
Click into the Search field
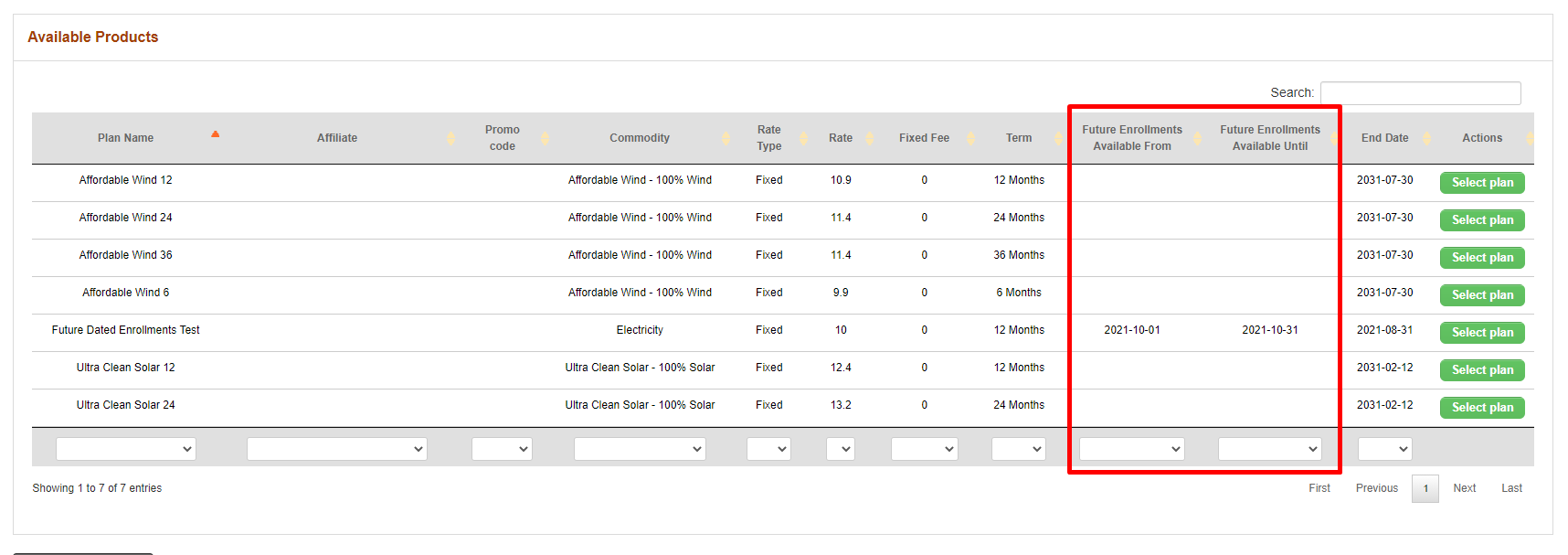[1421, 93]
